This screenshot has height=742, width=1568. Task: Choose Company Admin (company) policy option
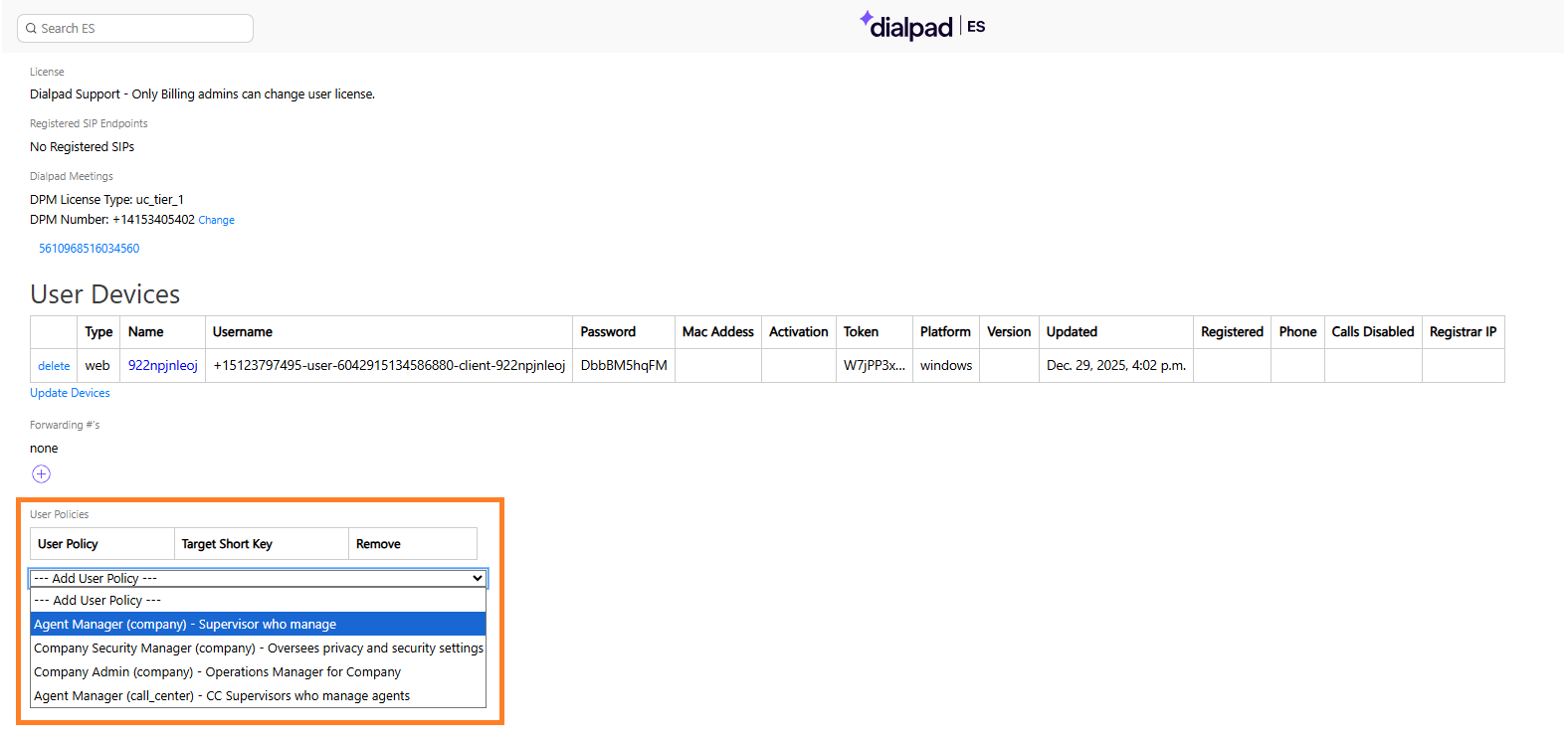coord(258,672)
